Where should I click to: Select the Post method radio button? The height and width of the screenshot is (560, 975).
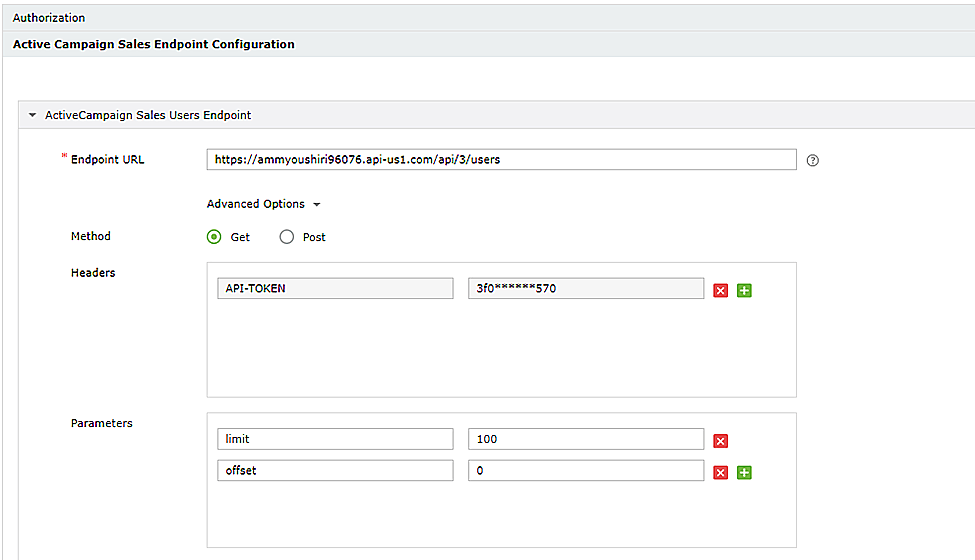point(287,237)
